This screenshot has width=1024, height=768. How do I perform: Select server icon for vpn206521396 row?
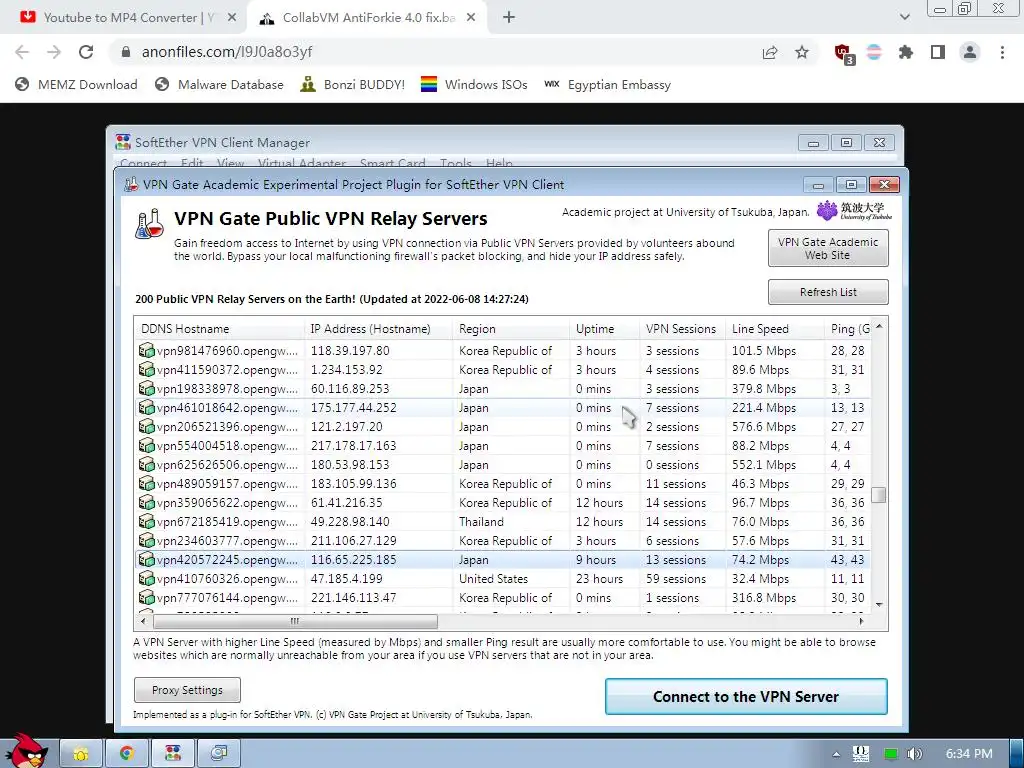146,426
